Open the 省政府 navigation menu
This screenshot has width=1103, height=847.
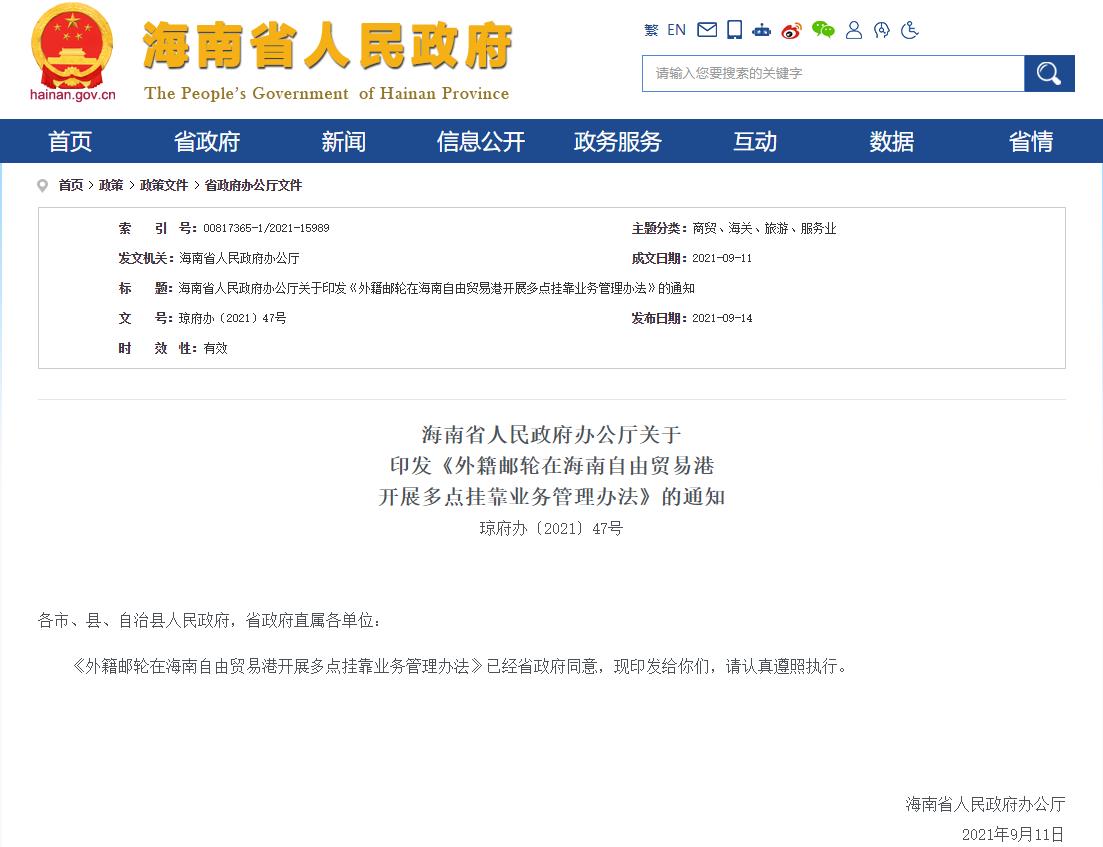click(x=207, y=142)
